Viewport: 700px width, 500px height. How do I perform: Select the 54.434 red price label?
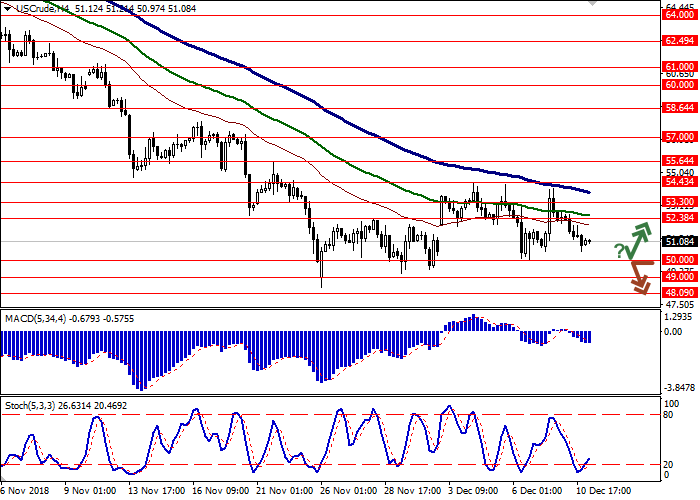tap(680, 182)
